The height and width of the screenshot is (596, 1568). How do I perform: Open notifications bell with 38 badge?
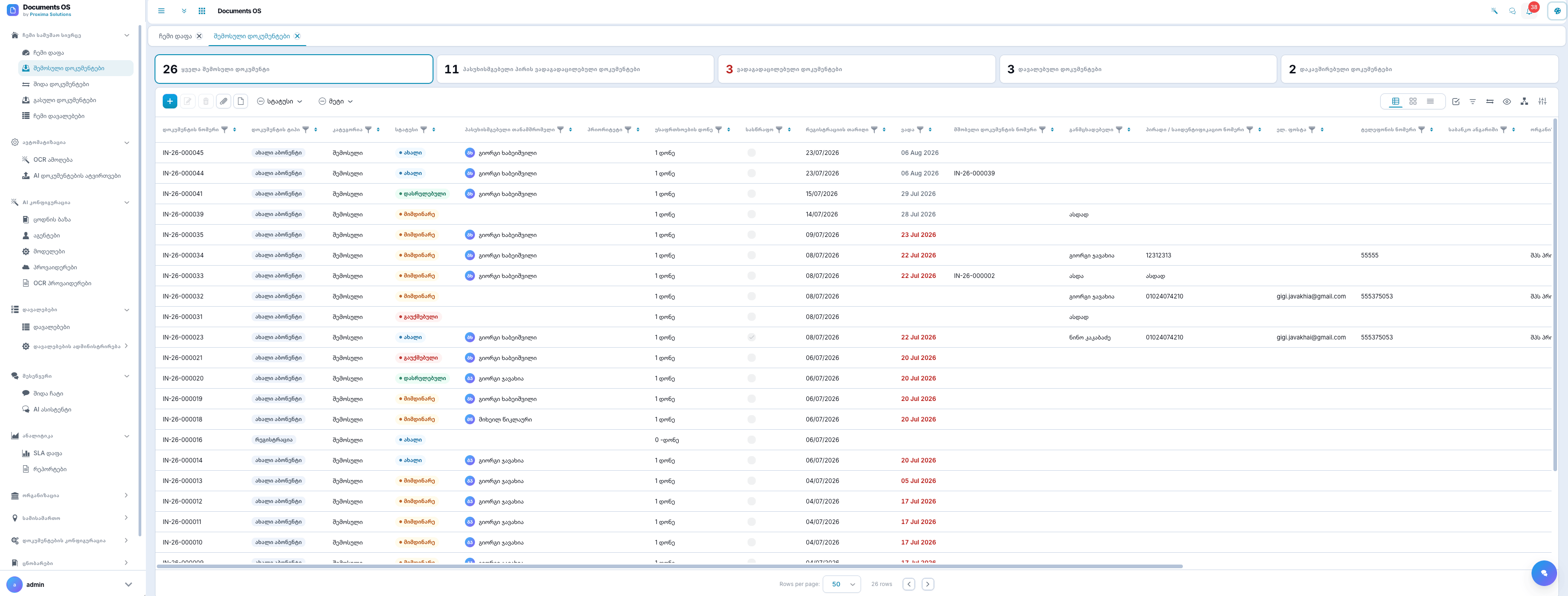pyautogui.click(x=1530, y=11)
